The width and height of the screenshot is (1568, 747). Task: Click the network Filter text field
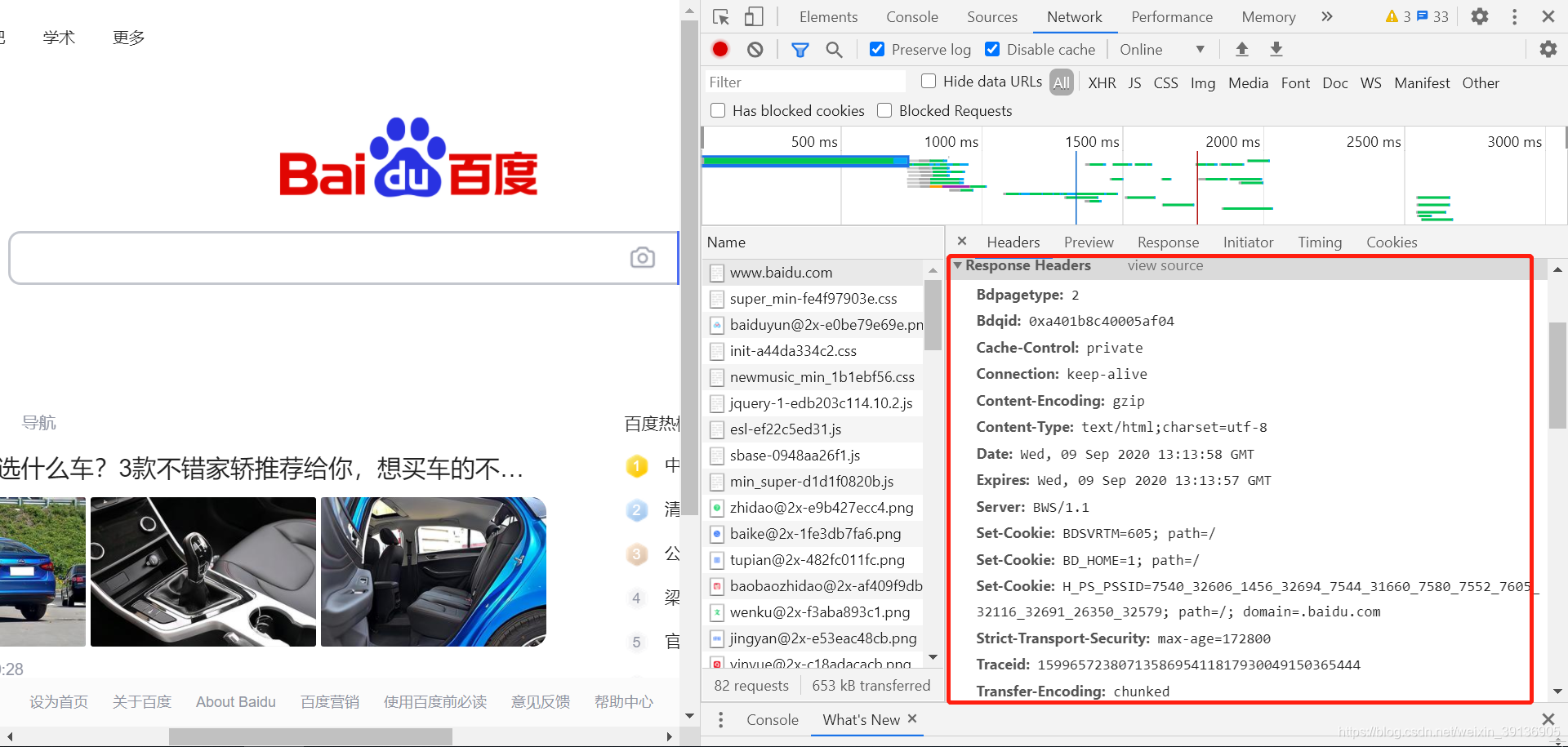pos(805,82)
